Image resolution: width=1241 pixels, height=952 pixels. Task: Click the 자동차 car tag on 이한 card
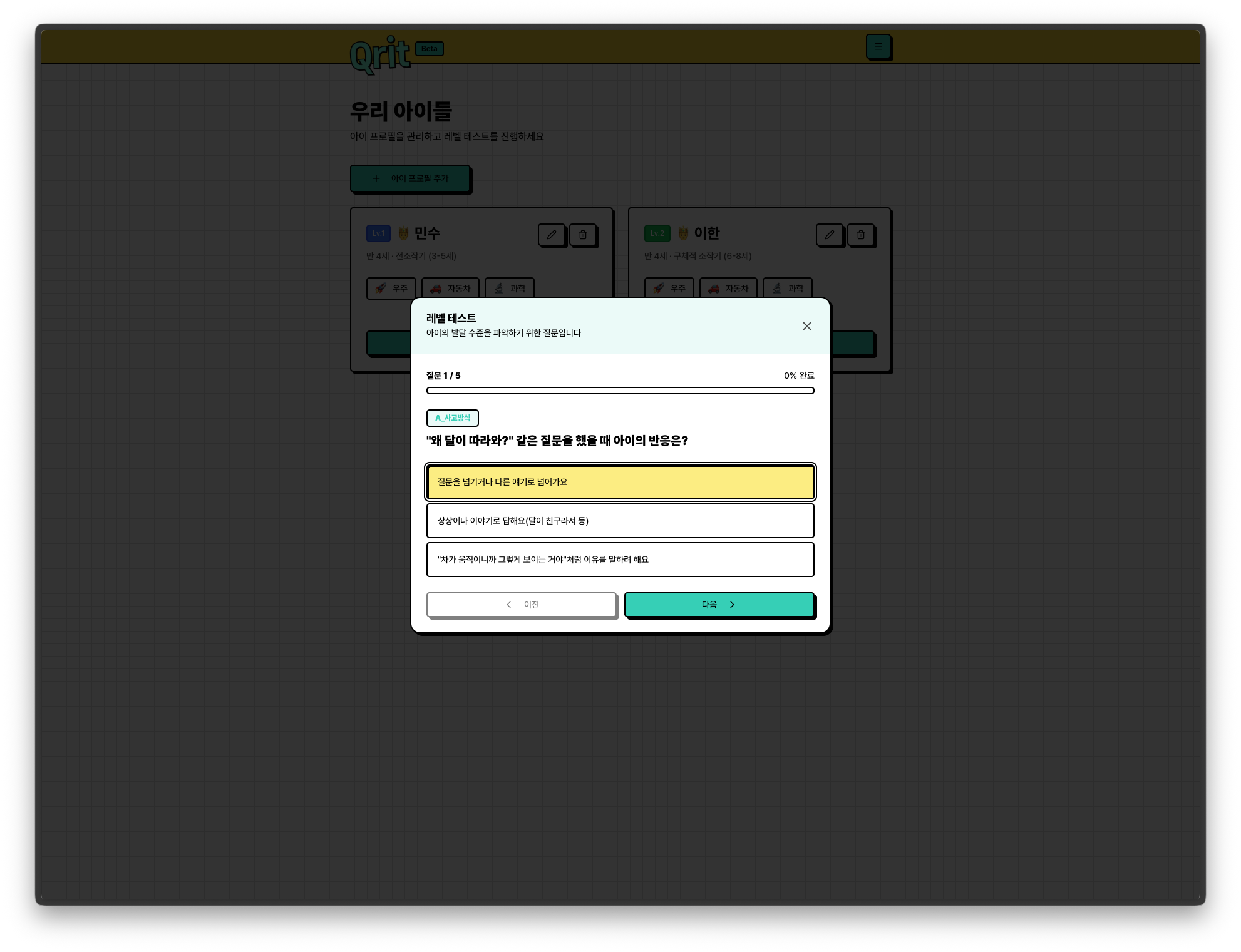pos(728,288)
